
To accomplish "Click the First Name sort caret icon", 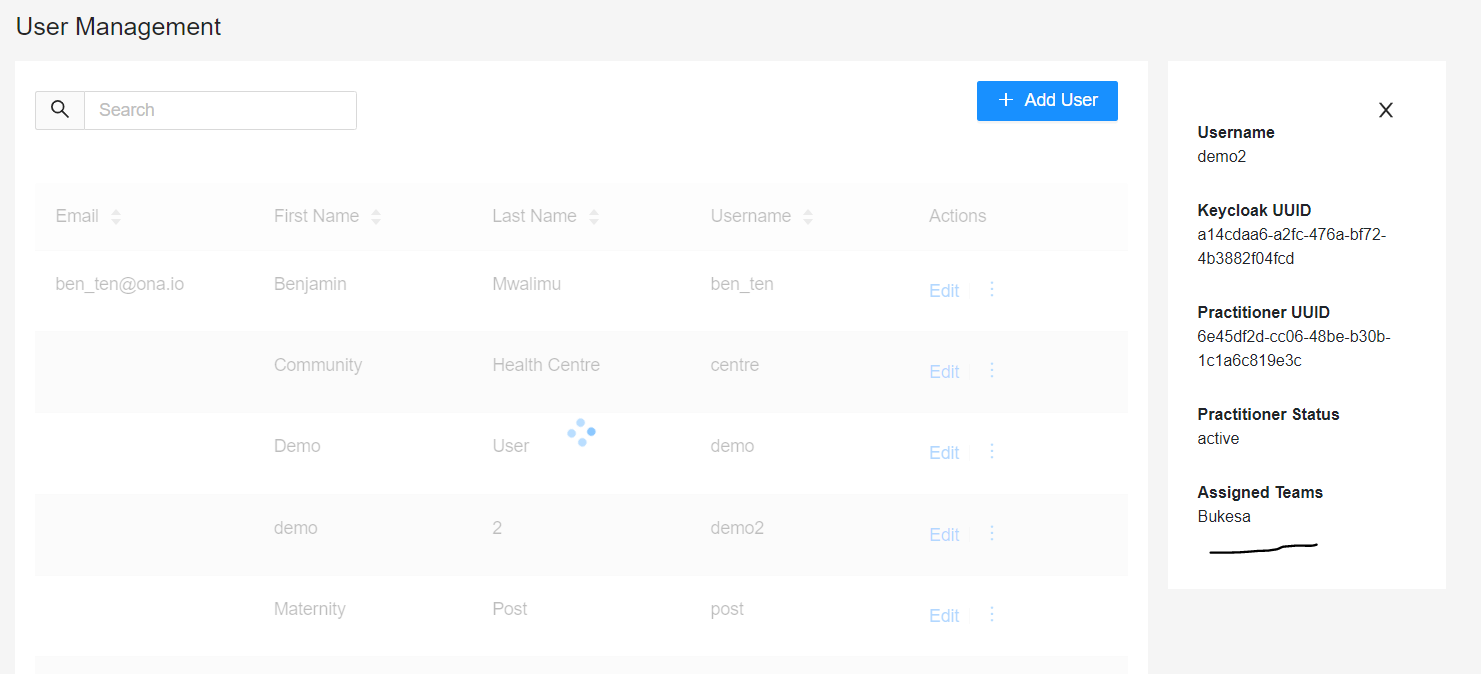I will tap(375, 216).
